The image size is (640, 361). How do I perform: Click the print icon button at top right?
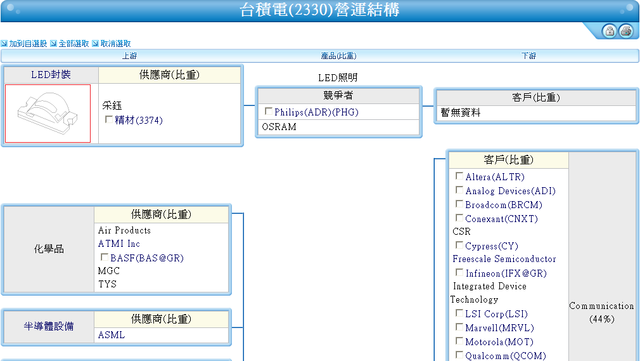click(x=626, y=31)
